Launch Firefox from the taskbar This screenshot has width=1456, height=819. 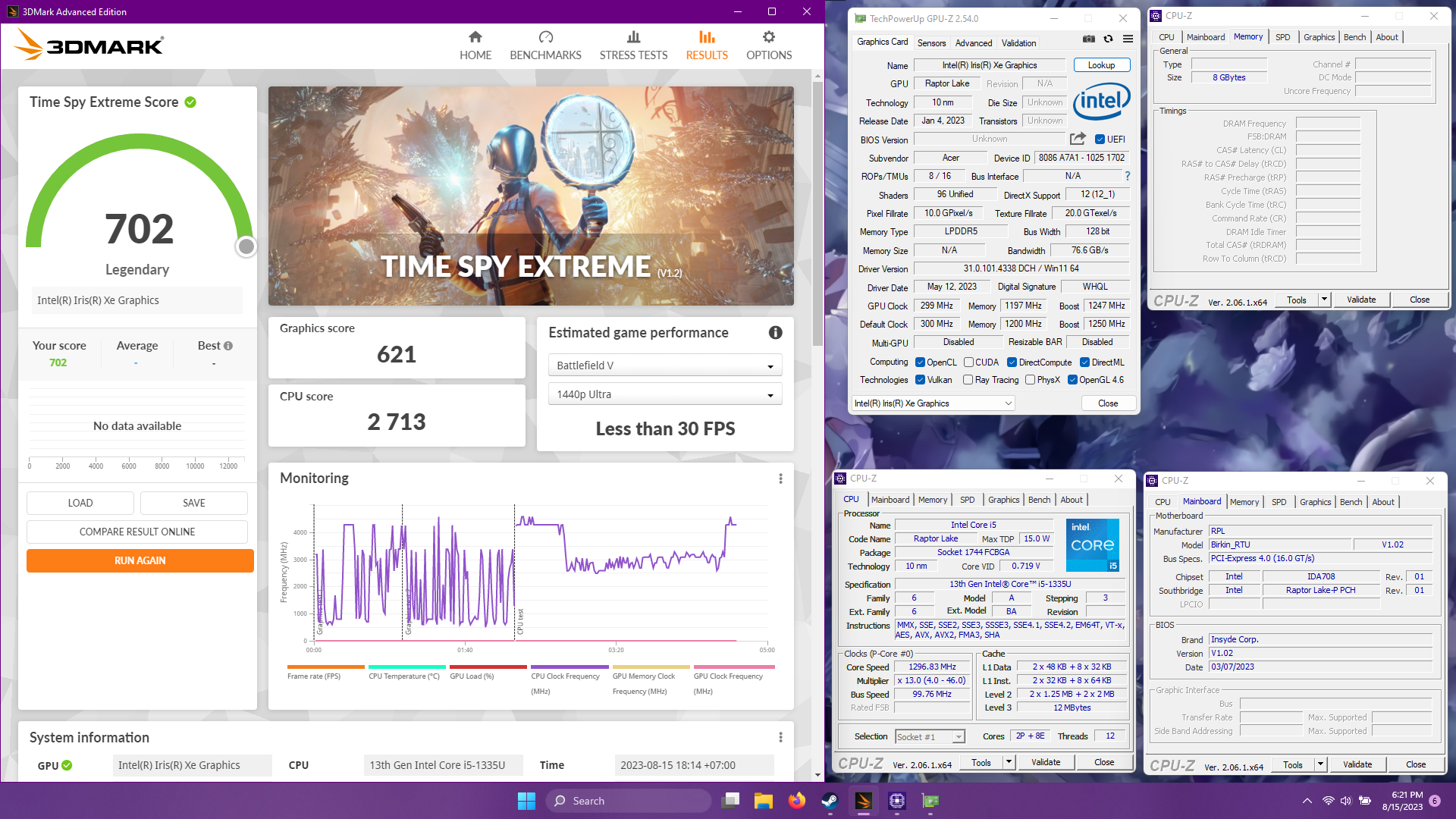[x=797, y=801]
